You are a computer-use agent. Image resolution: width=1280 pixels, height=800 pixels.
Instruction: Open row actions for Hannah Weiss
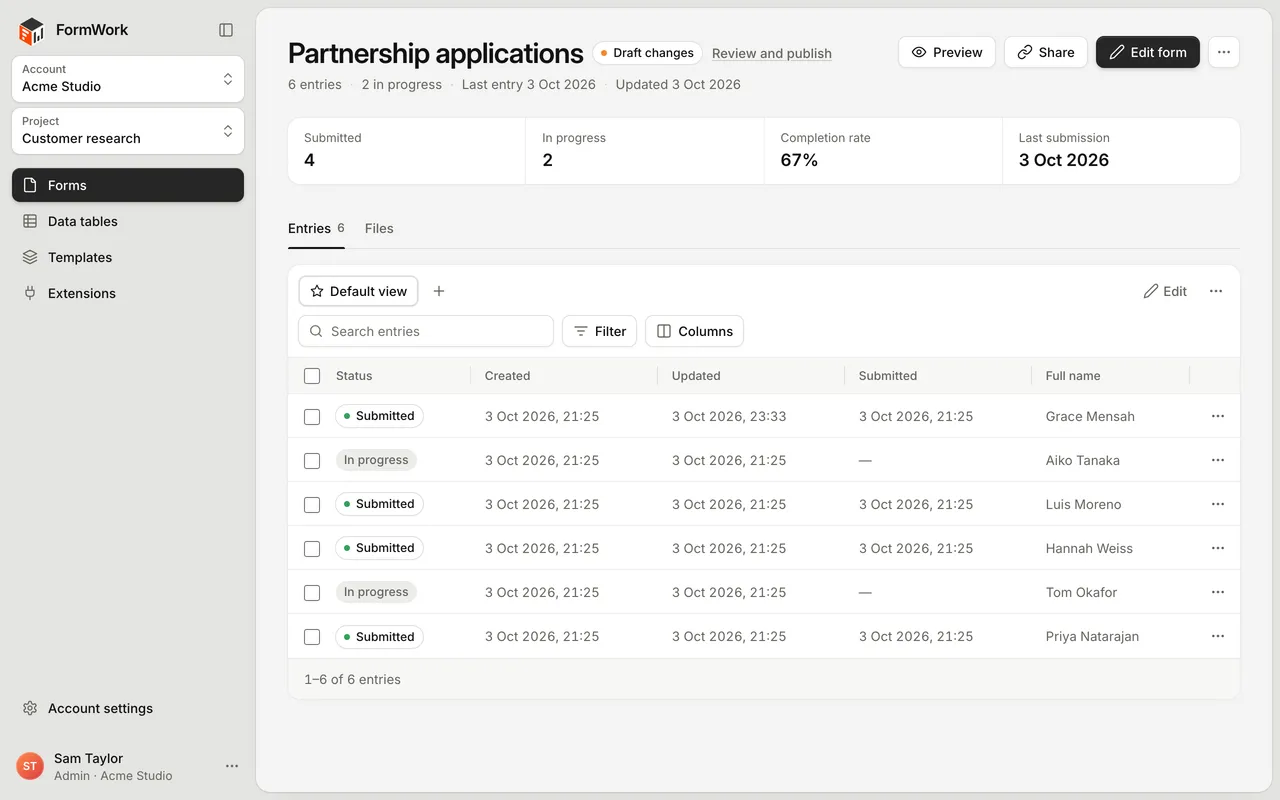pos(1218,548)
